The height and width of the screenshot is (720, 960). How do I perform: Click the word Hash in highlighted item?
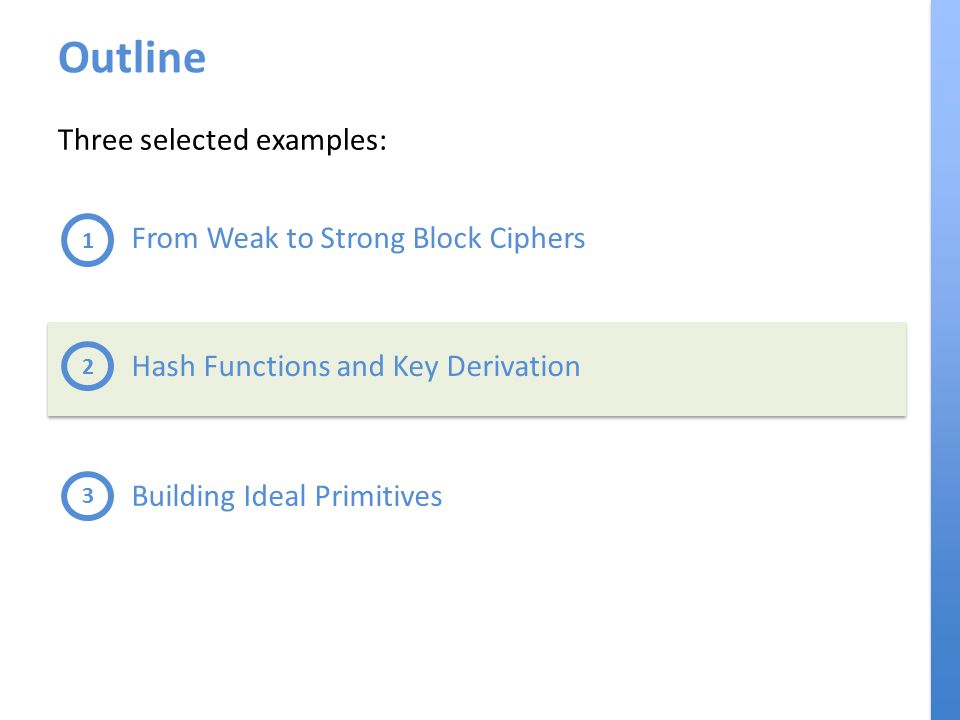[163, 366]
